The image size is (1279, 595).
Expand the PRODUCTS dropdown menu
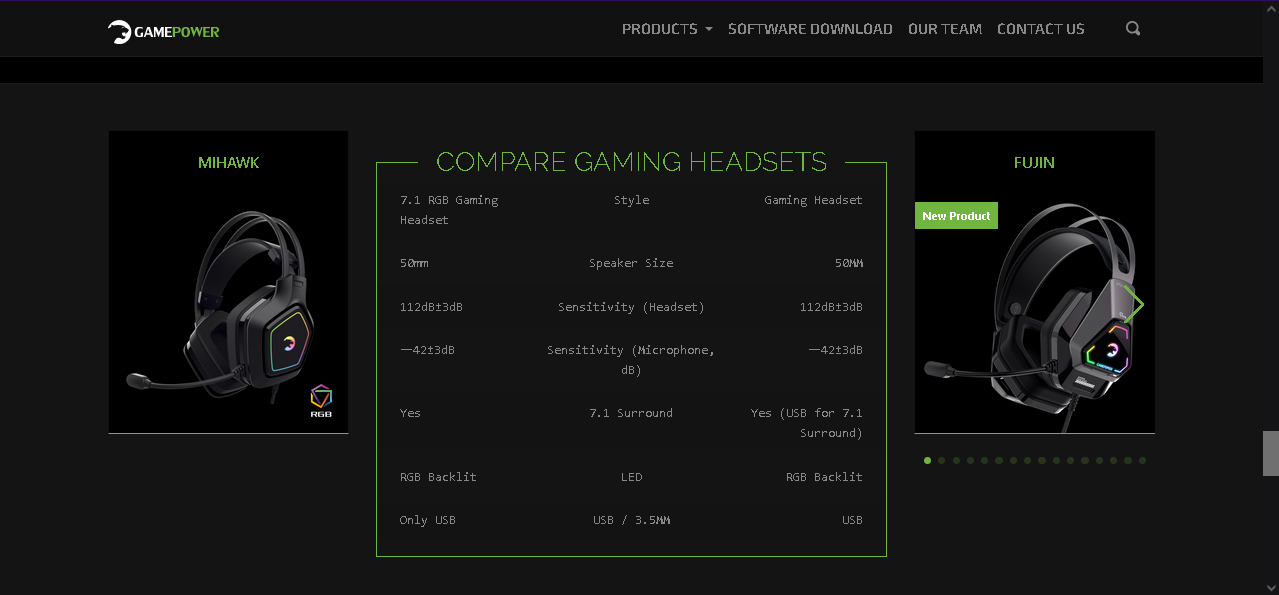pyautogui.click(x=667, y=29)
